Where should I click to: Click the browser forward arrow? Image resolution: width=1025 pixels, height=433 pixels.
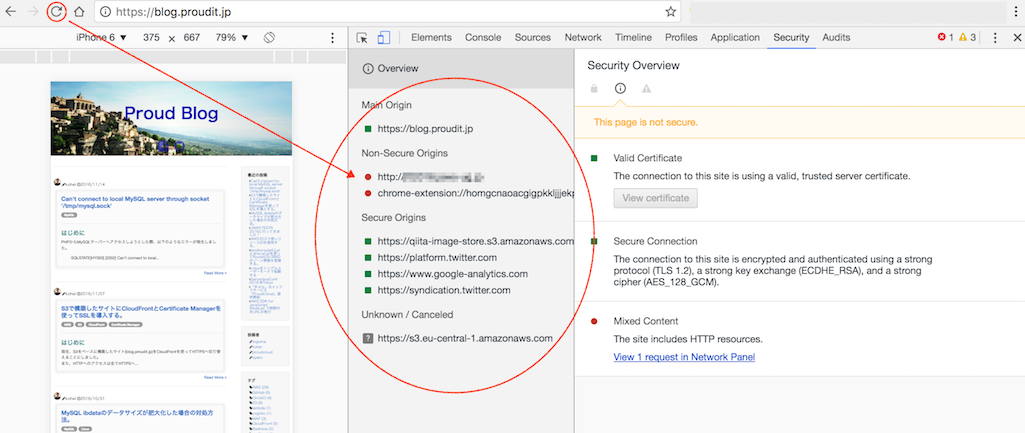pyautogui.click(x=33, y=11)
